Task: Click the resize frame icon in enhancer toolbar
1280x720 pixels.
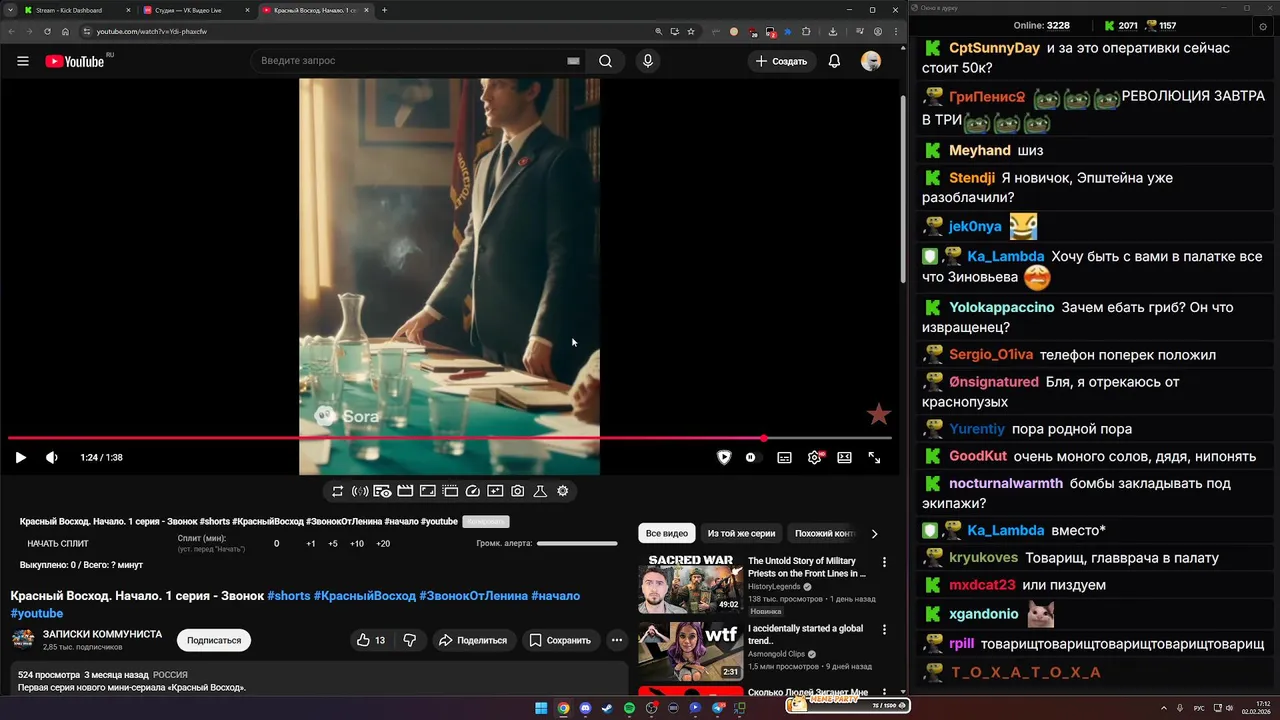Action: [x=427, y=491]
